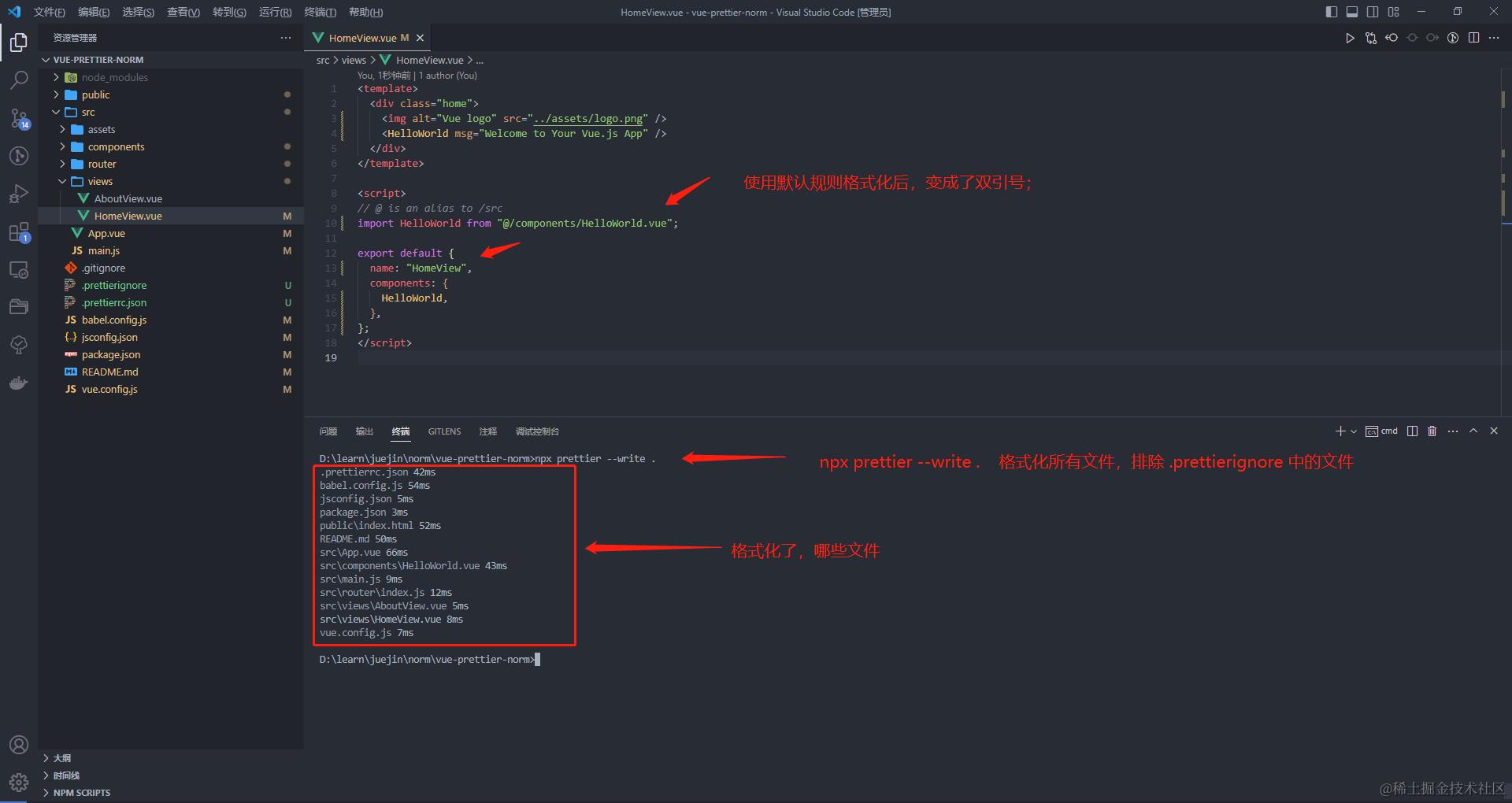Split the terminal panel
Image resolution: width=1512 pixels, height=803 pixels.
tap(1412, 431)
